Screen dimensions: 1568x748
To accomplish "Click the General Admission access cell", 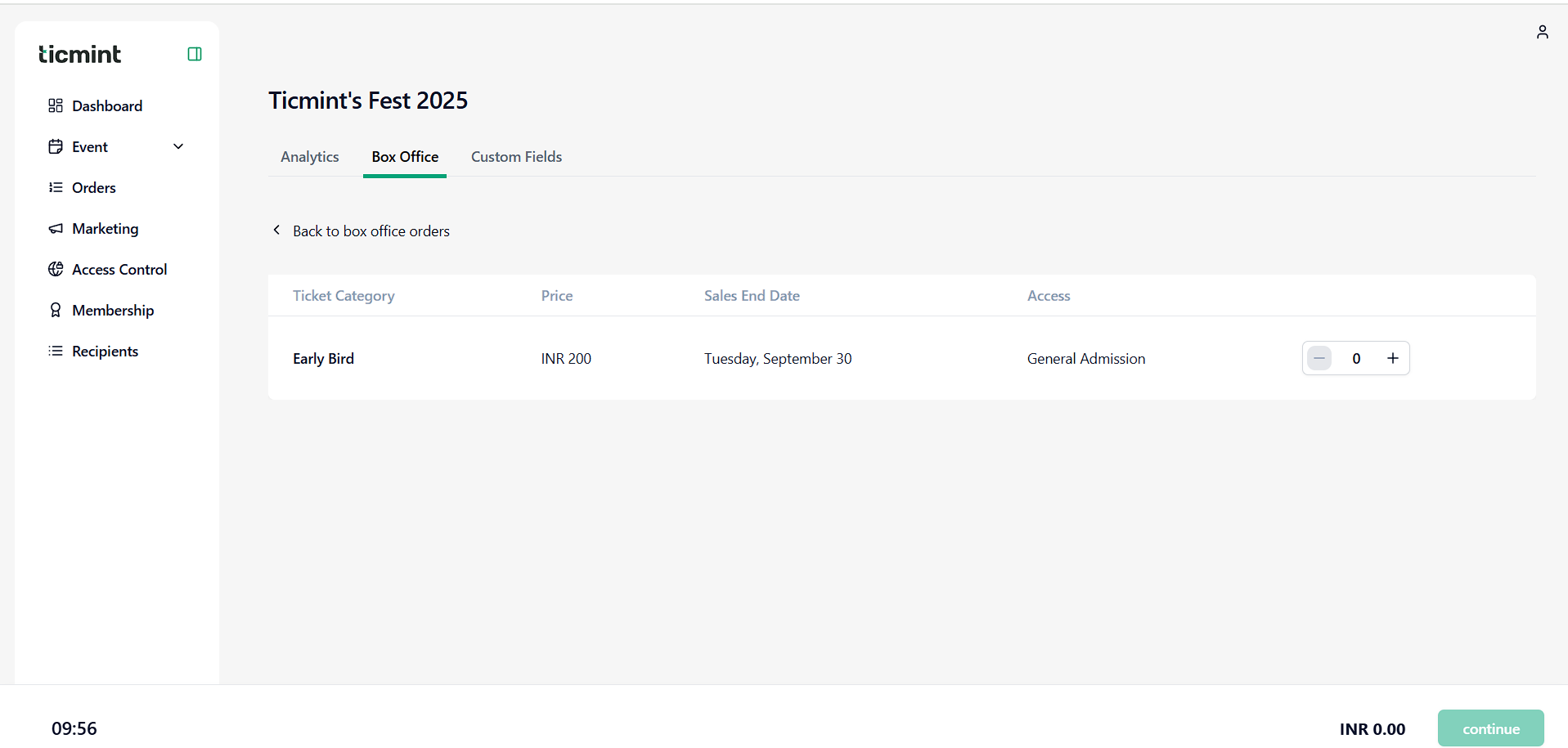I will [x=1086, y=359].
